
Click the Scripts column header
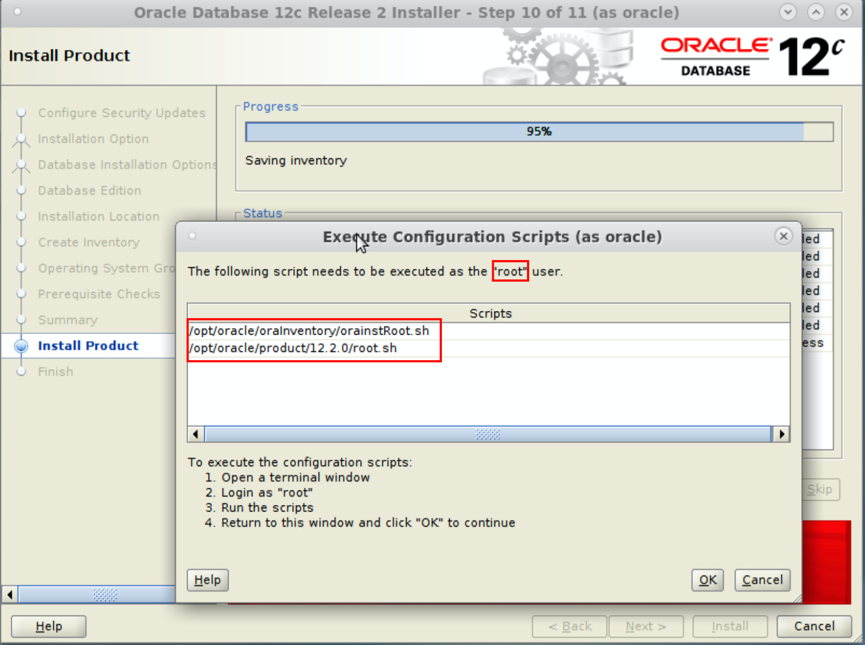(x=489, y=313)
